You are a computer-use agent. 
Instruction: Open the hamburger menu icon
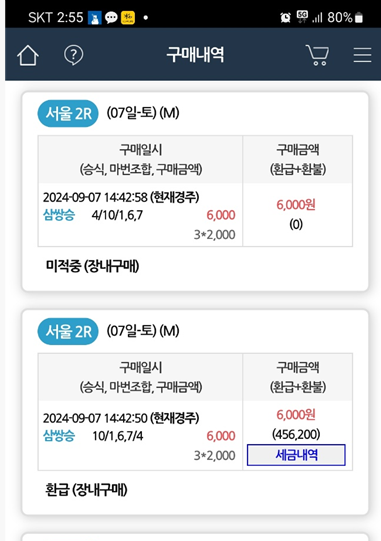point(362,55)
